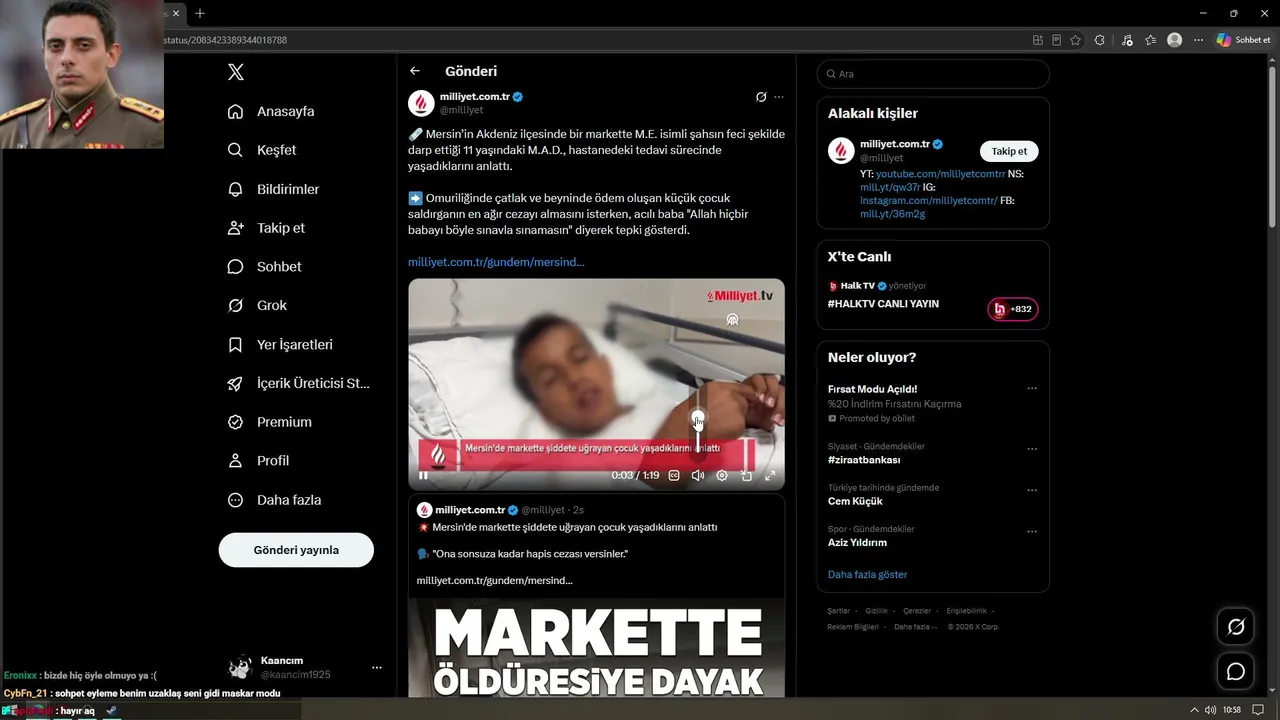Viewport: 1280px width, 720px height.
Task: Open account options next to Kaancım
Action: click(x=377, y=667)
